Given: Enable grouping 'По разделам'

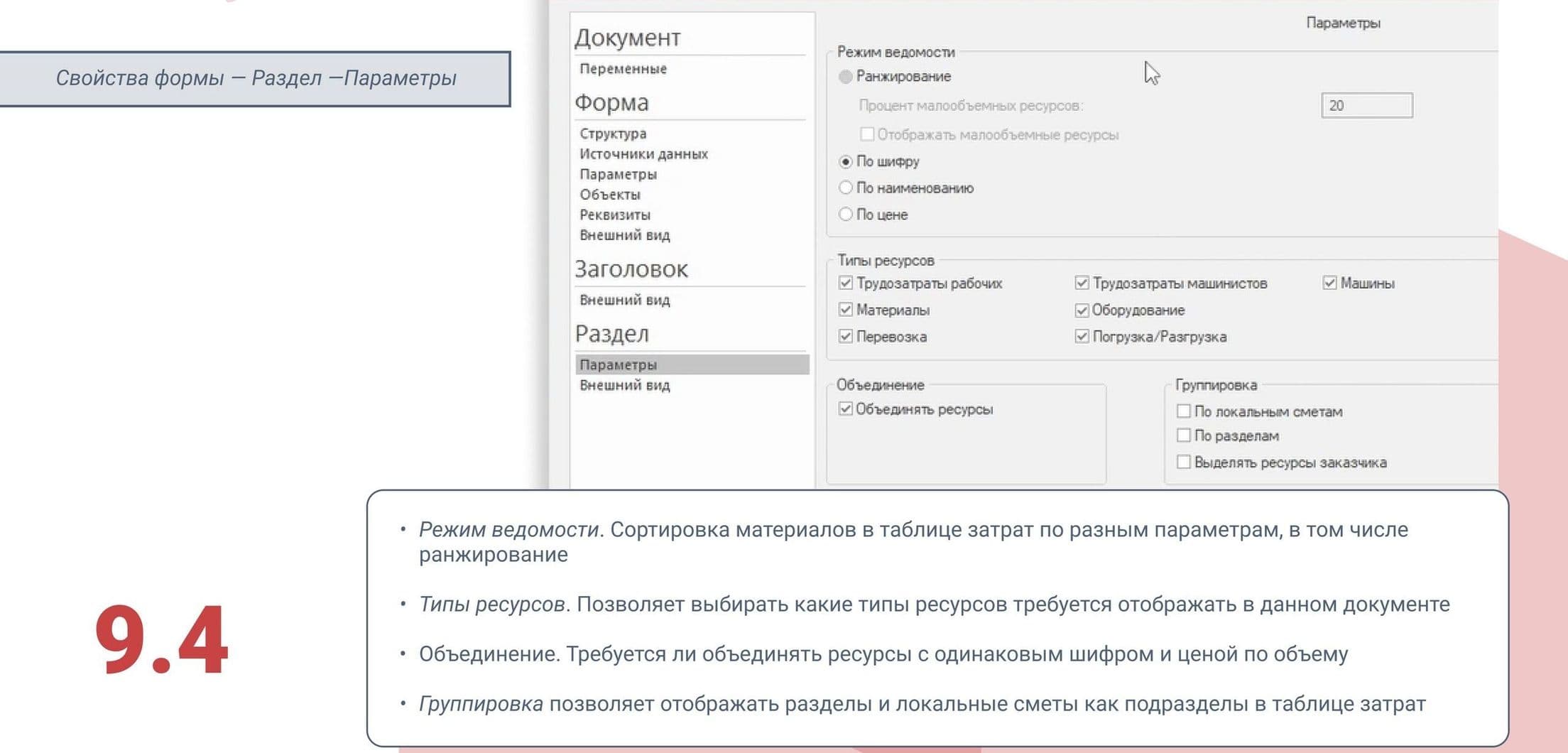Looking at the screenshot, I should point(1183,435).
